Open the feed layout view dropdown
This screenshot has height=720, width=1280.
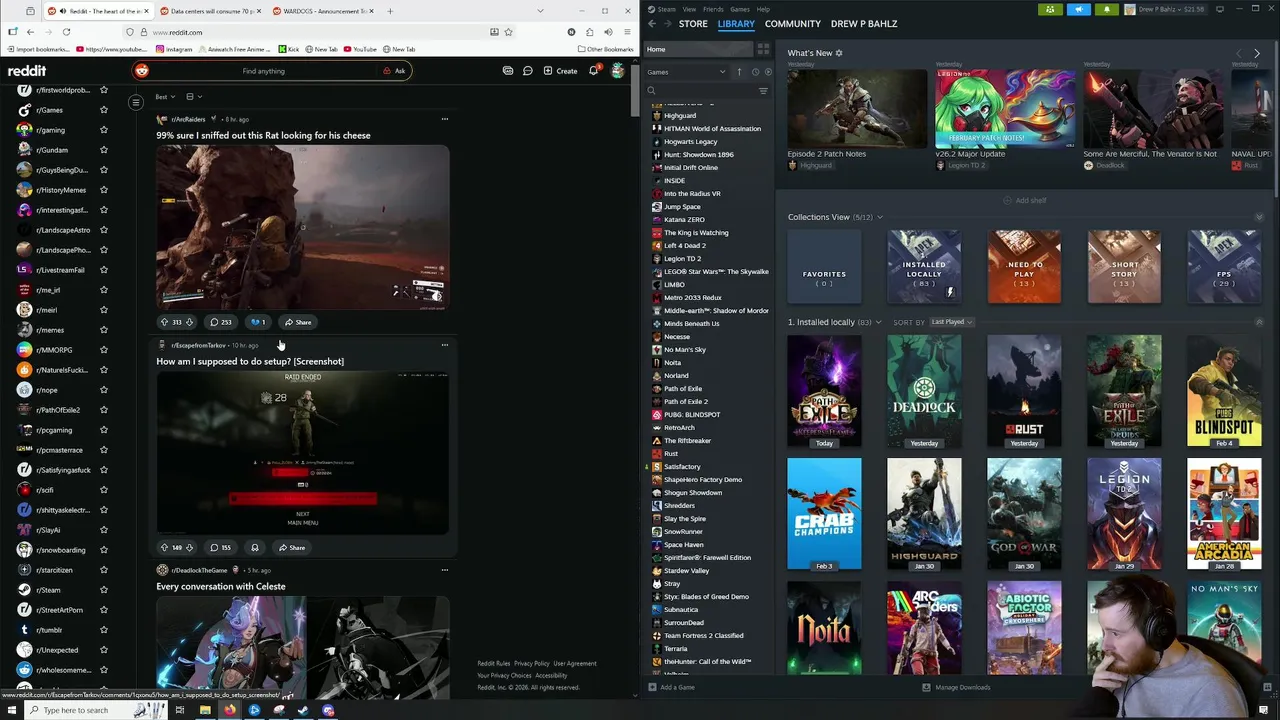[194, 97]
